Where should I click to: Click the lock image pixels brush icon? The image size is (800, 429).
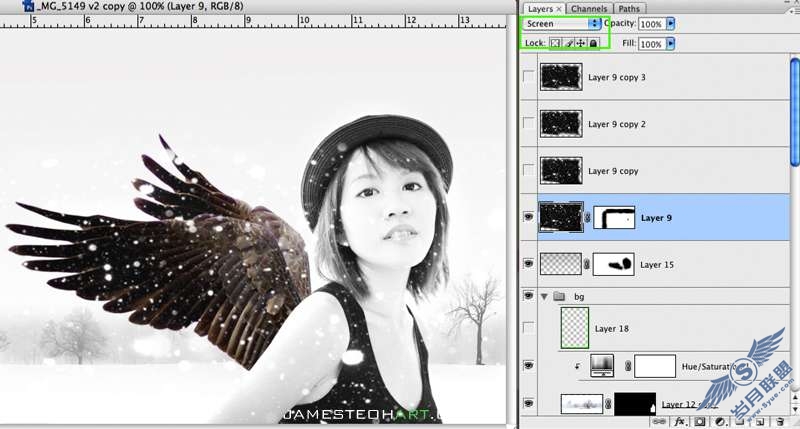pos(568,43)
